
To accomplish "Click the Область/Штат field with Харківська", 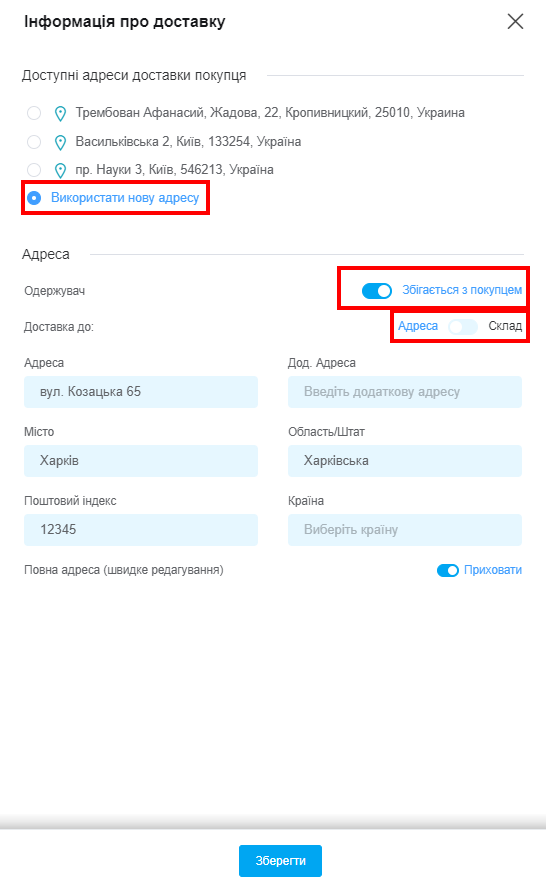I will point(405,460).
